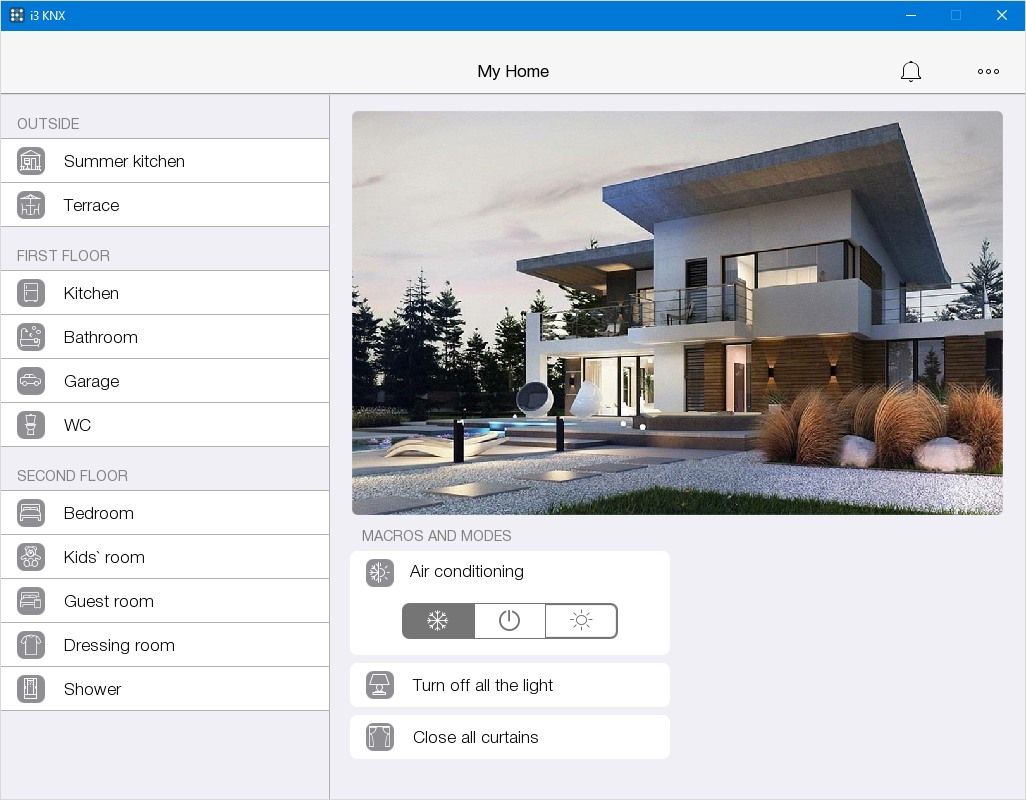Image resolution: width=1026 pixels, height=800 pixels.
Task: Click the Bathroom bathtub icon
Action: coord(31,337)
